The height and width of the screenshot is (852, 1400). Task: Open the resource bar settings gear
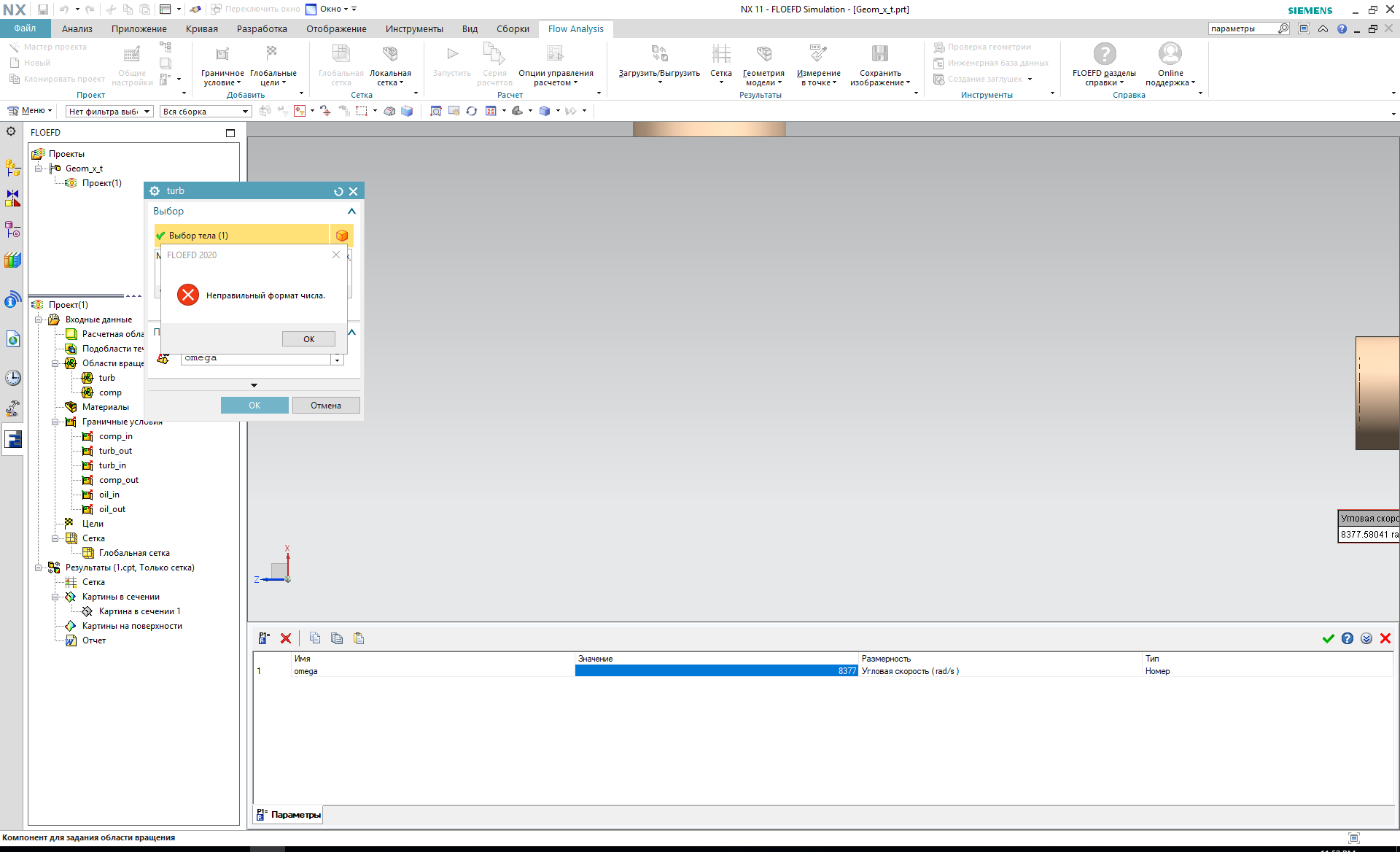[11, 131]
